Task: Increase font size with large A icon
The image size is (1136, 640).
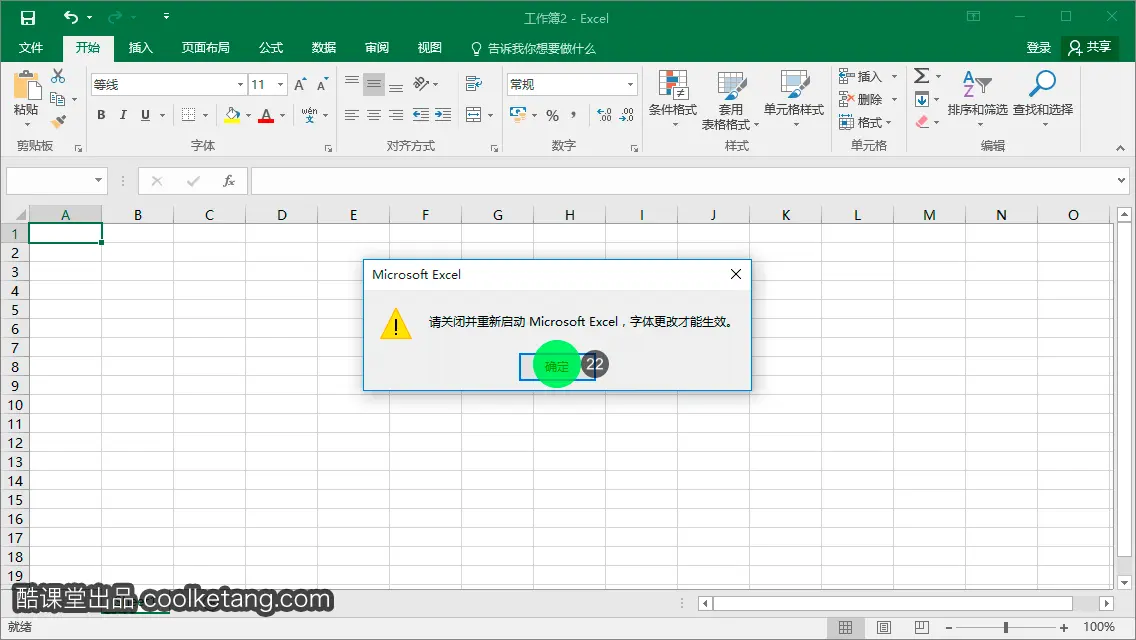Action: 300,85
